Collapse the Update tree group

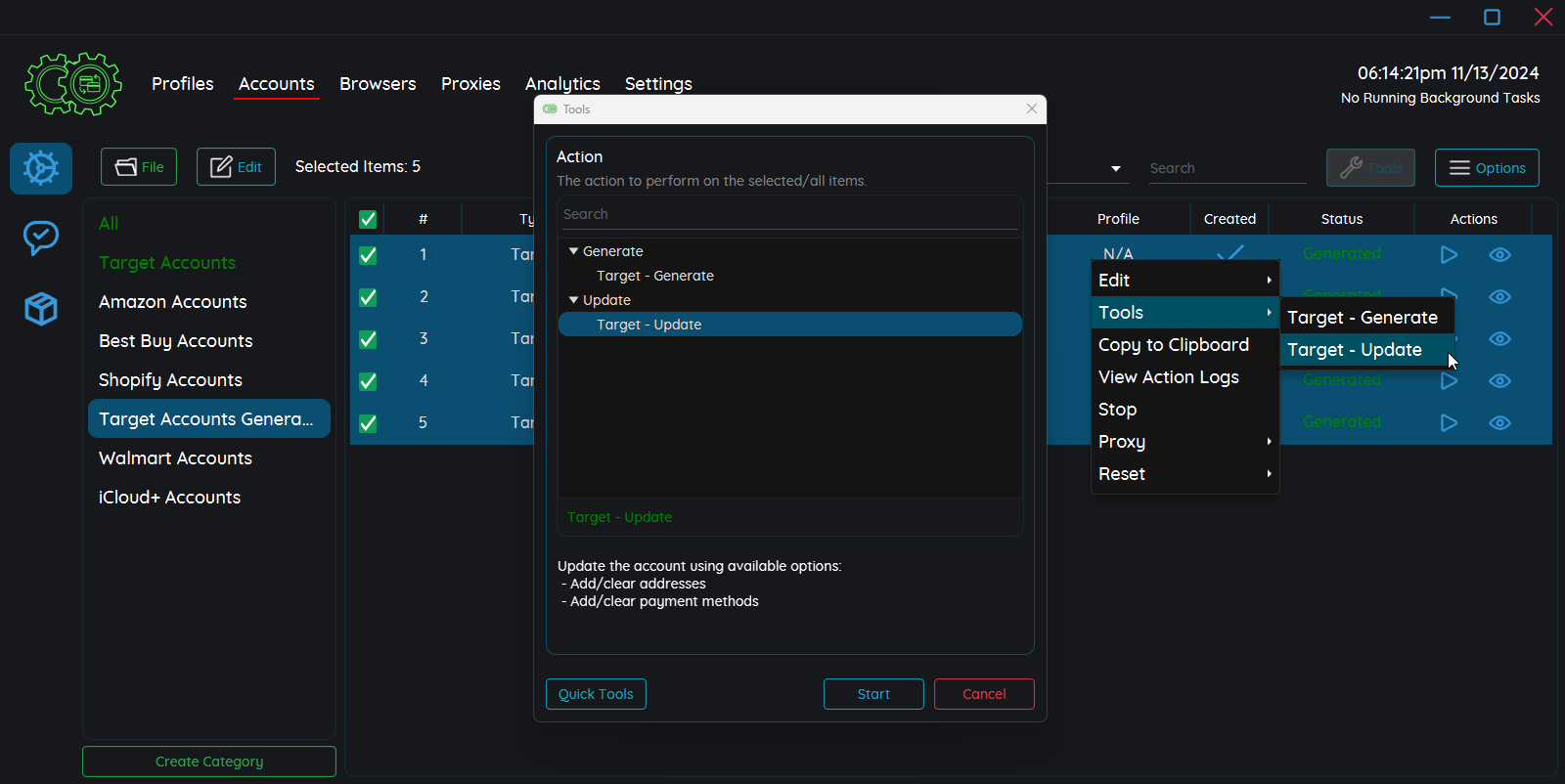[x=573, y=300]
